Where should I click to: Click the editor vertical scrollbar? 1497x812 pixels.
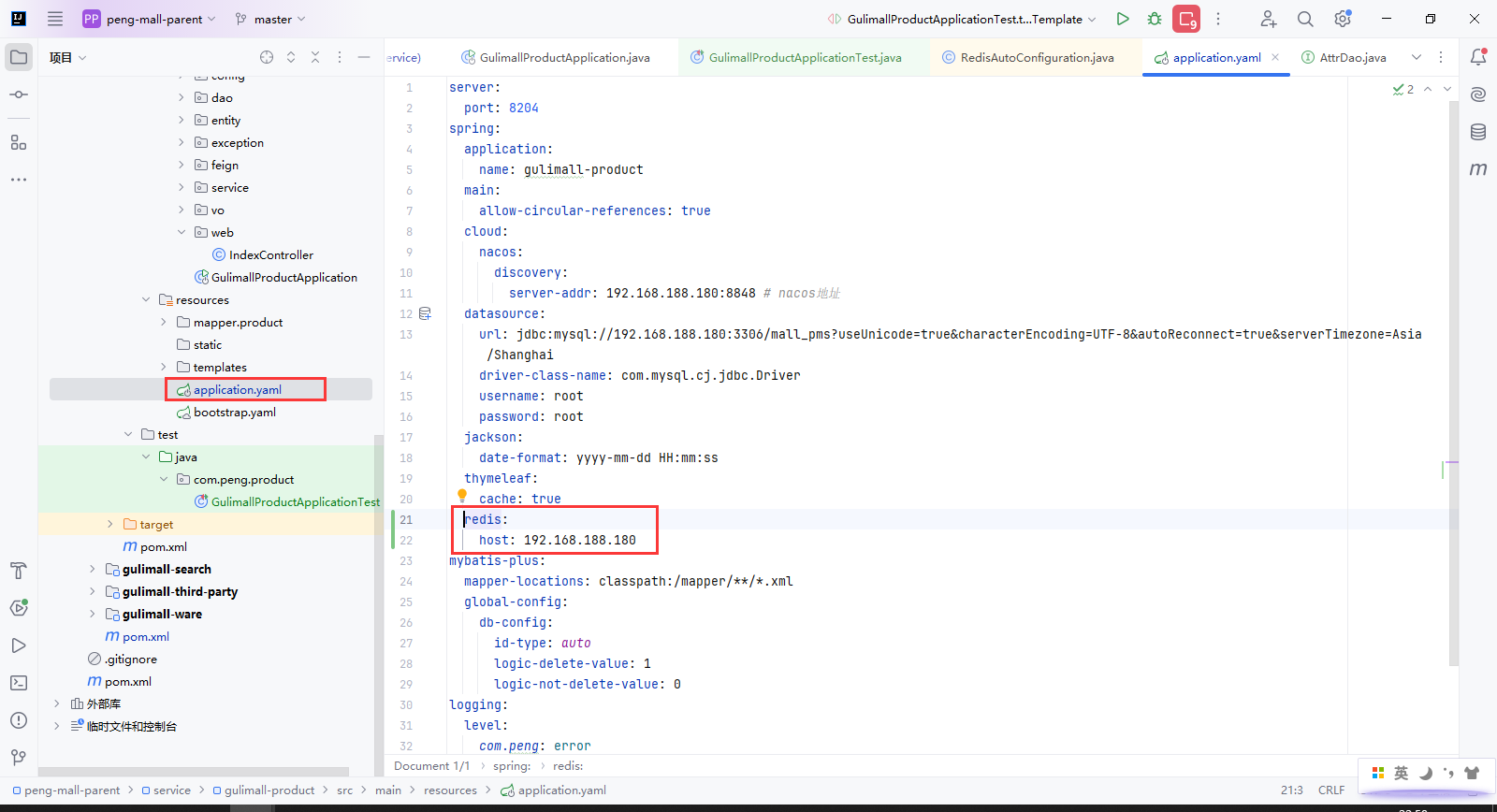click(1454, 384)
